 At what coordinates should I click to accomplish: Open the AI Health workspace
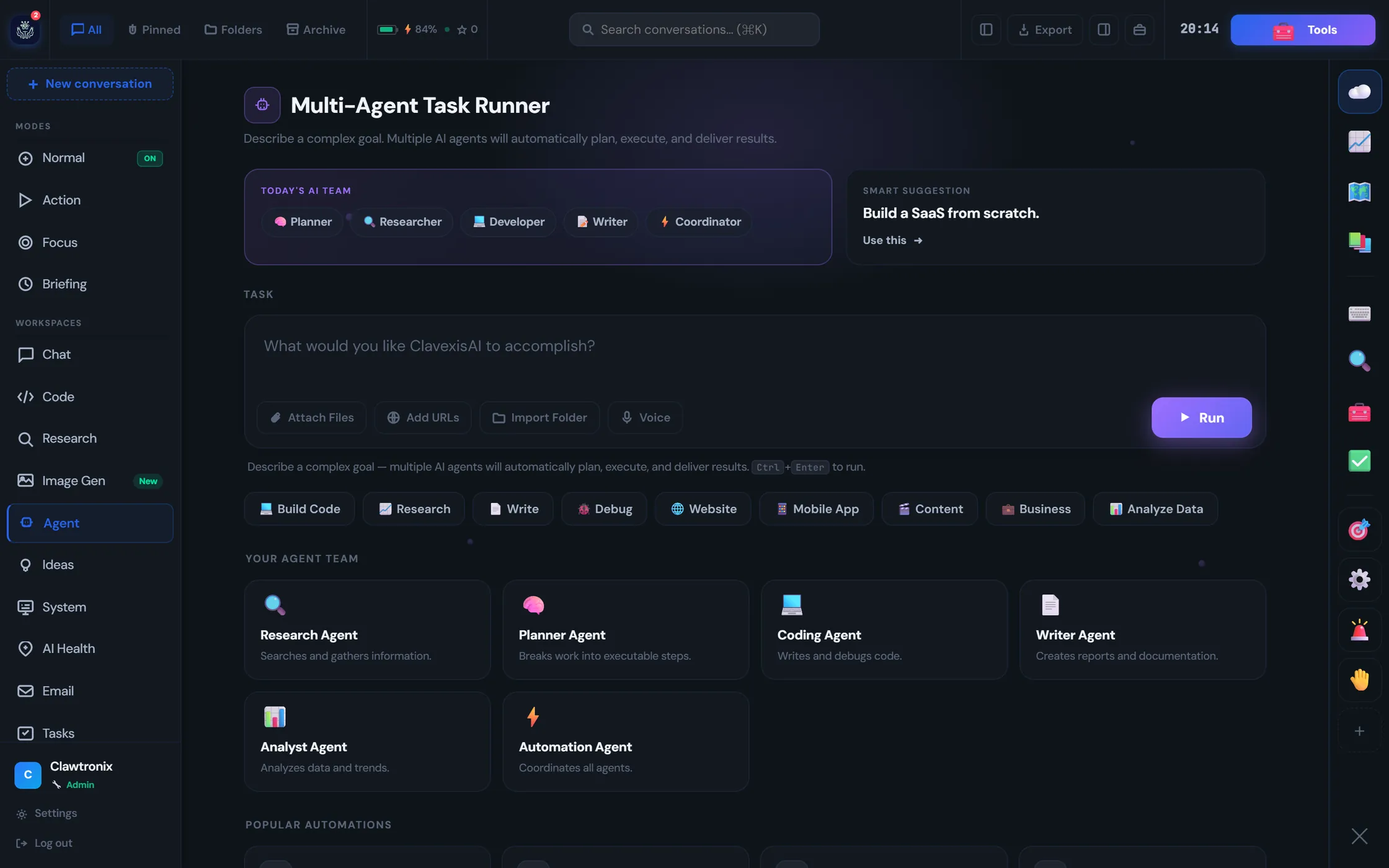click(90, 649)
